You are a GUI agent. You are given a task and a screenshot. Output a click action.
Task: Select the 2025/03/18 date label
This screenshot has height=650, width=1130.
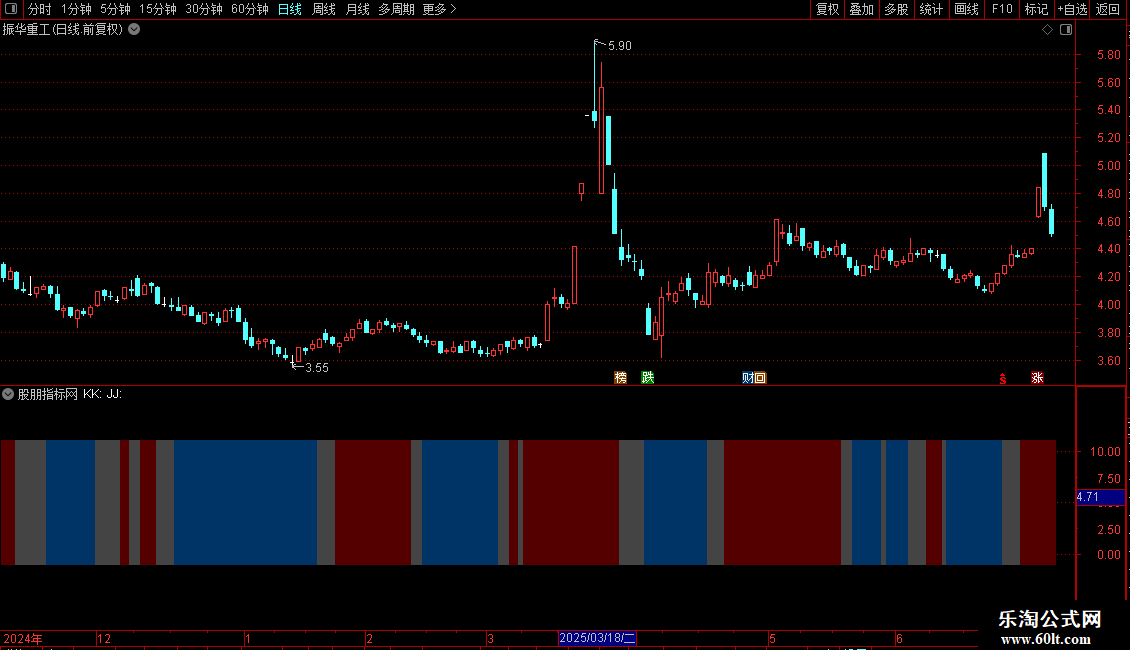597,638
